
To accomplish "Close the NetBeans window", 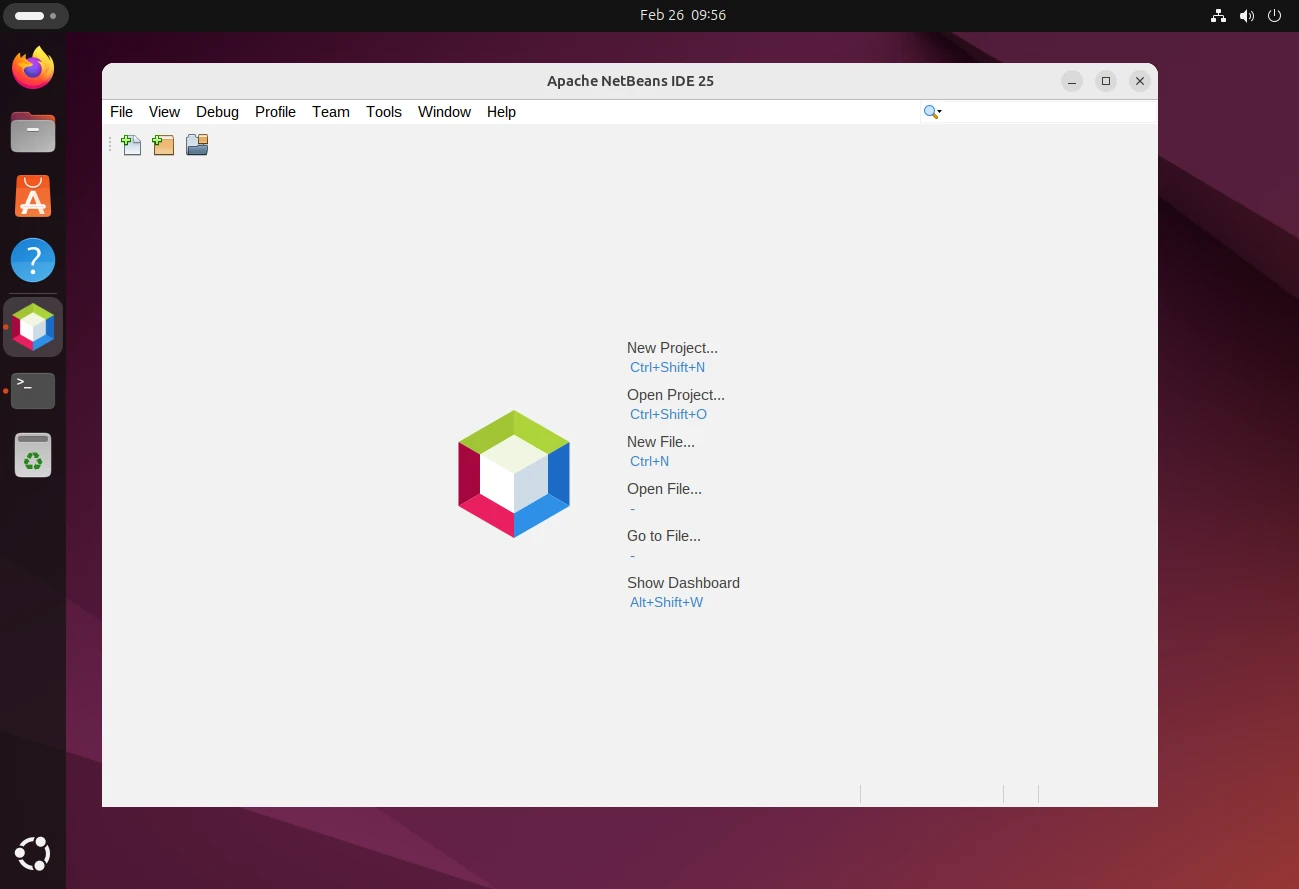I will coord(1139,81).
